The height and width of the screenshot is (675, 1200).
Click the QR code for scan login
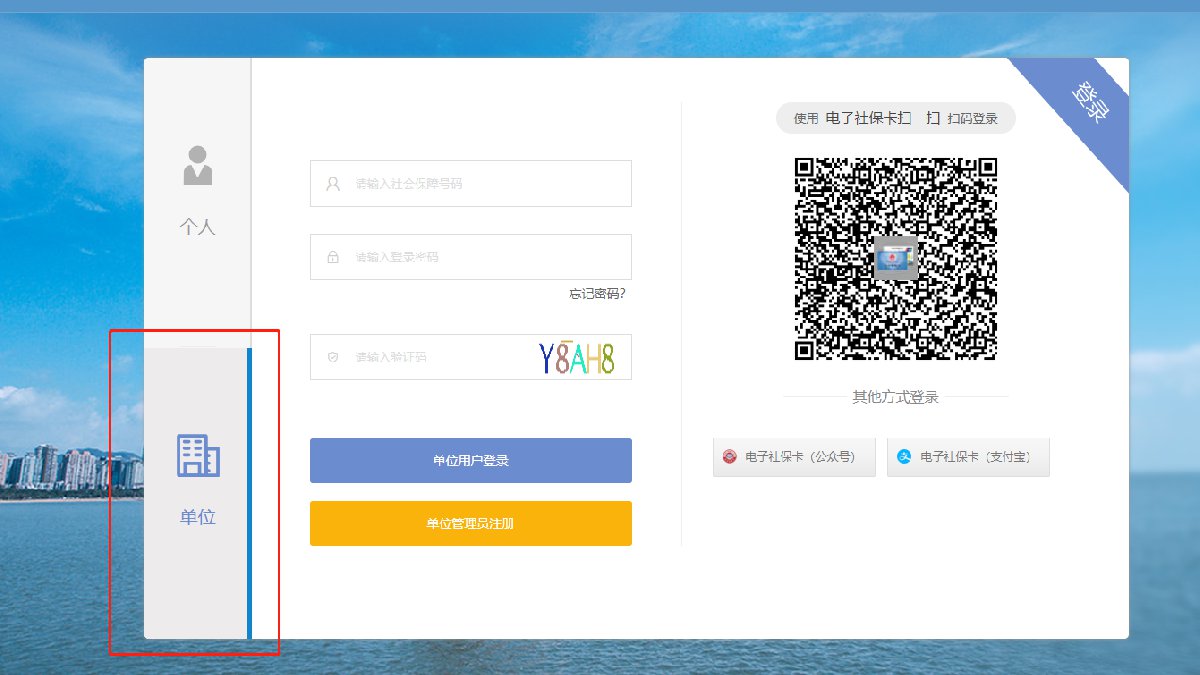click(x=896, y=259)
